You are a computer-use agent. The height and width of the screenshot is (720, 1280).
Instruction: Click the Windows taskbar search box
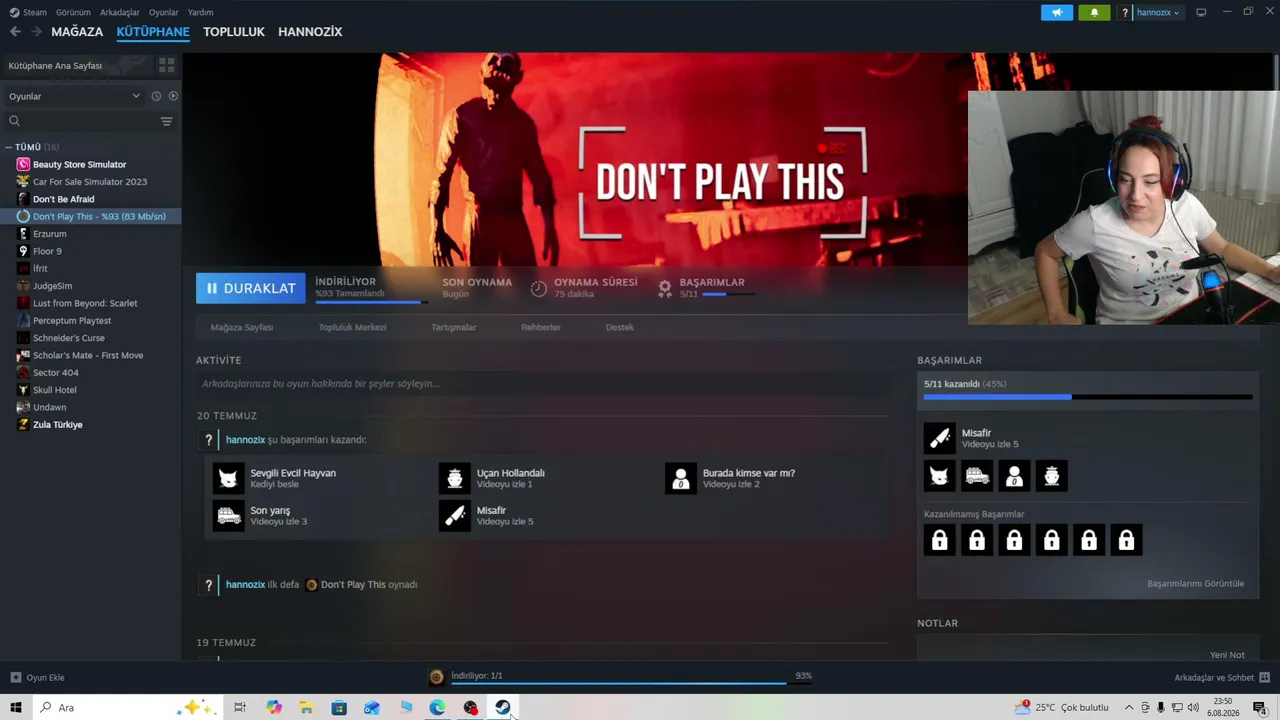pos(125,708)
